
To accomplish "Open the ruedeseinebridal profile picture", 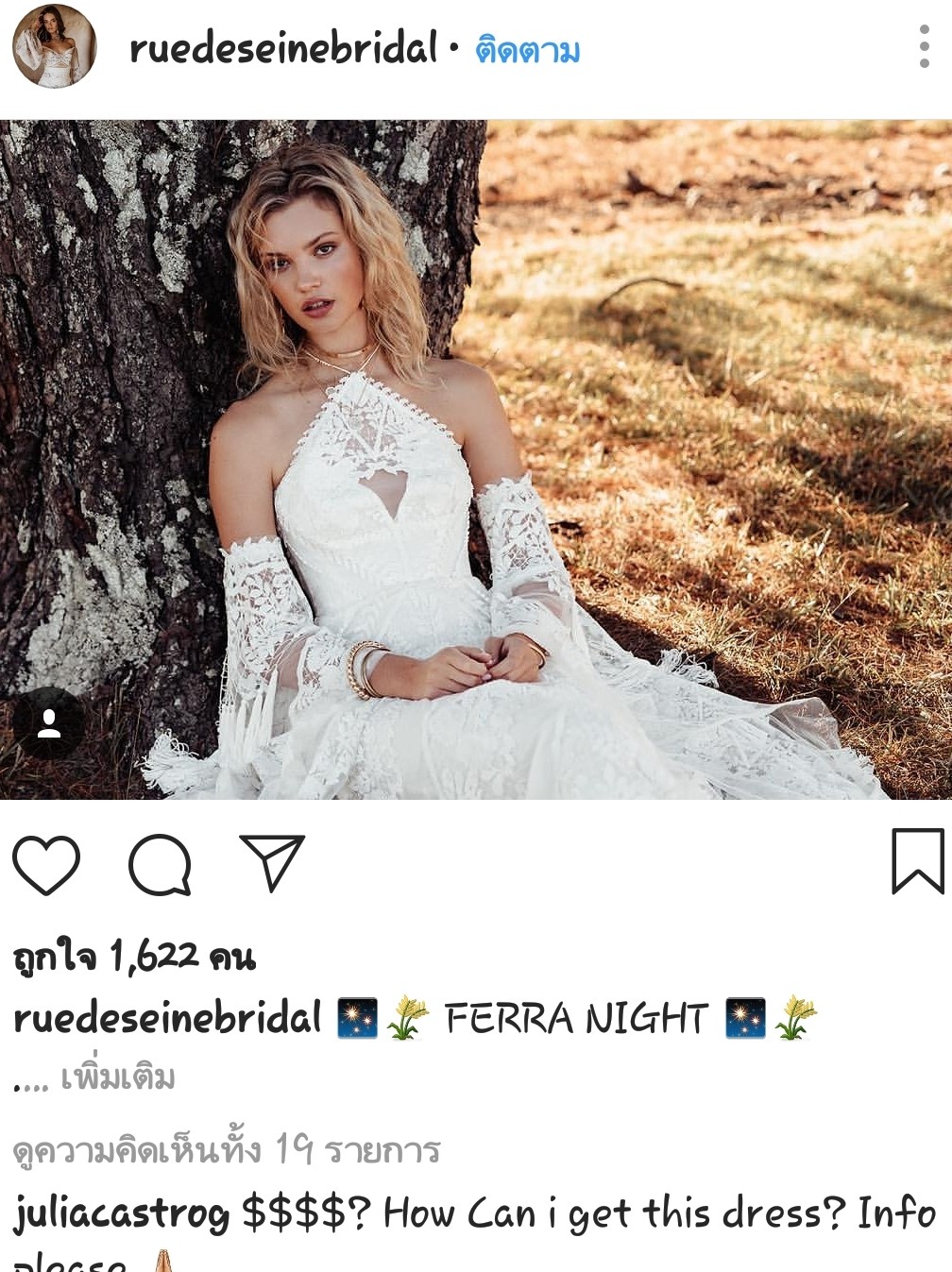I will 55,46.
